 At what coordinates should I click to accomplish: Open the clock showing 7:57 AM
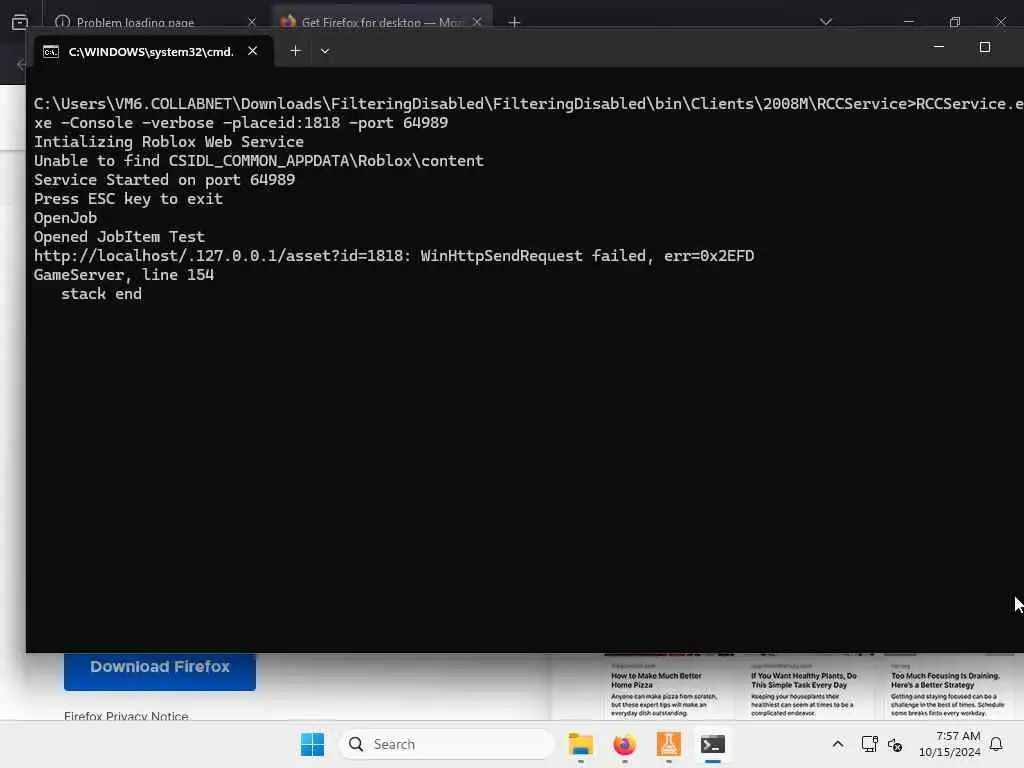click(950, 744)
